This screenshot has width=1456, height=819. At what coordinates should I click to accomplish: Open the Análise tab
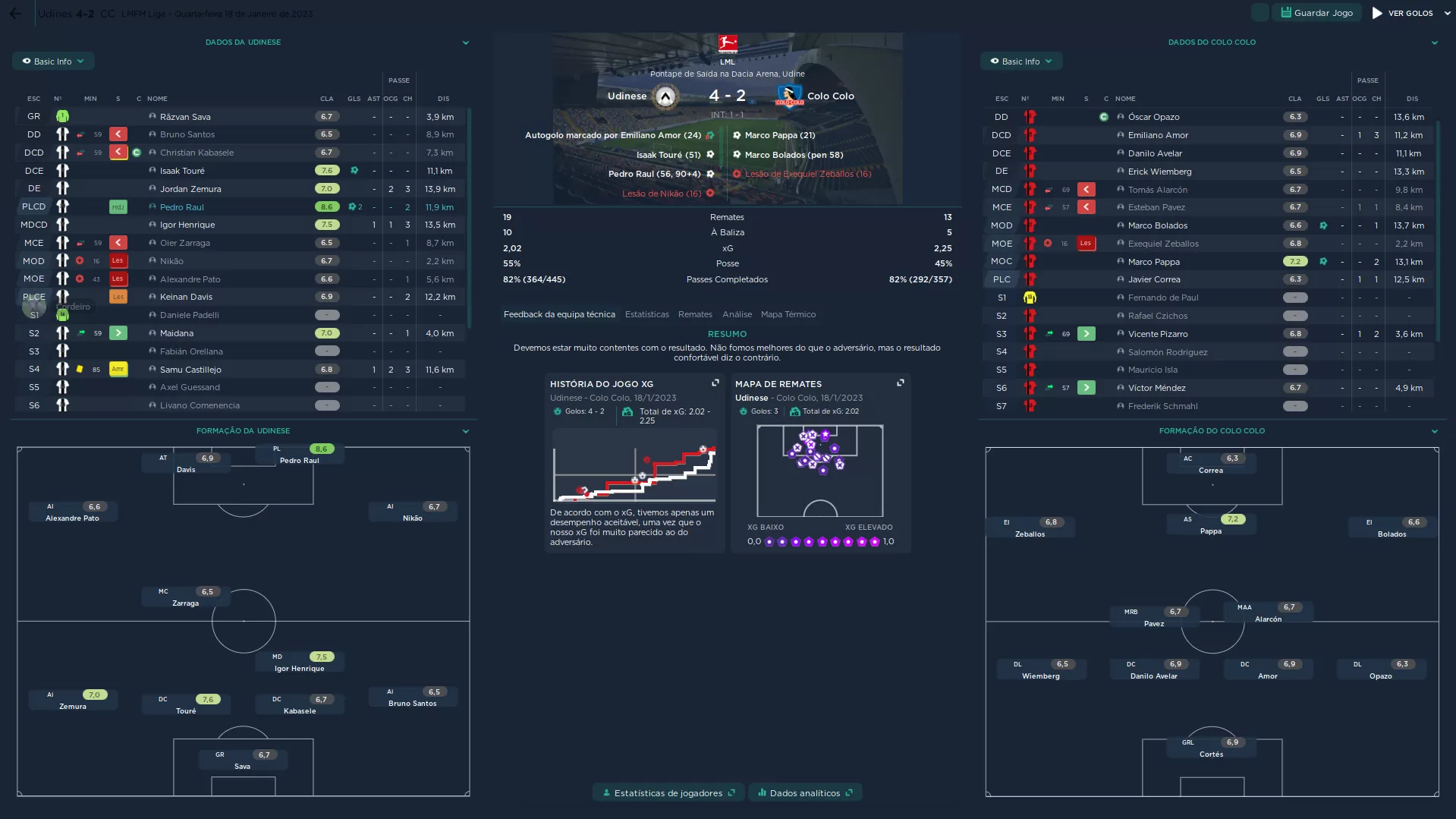737,314
